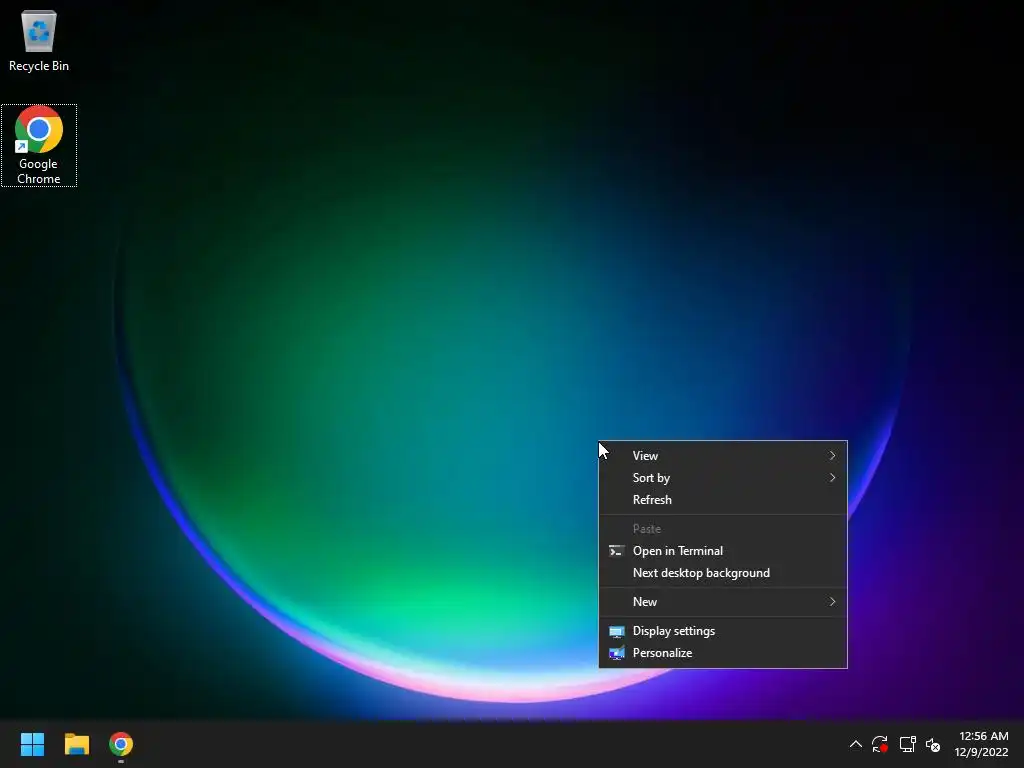1024x768 pixels.
Task: Select Open in Terminal
Action: (723, 551)
